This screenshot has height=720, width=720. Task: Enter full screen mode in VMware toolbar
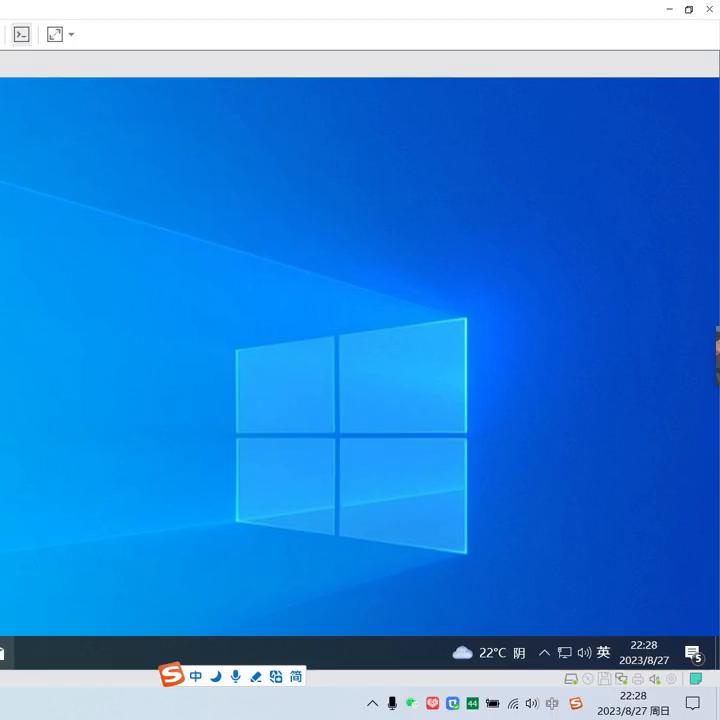click(x=55, y=34)
